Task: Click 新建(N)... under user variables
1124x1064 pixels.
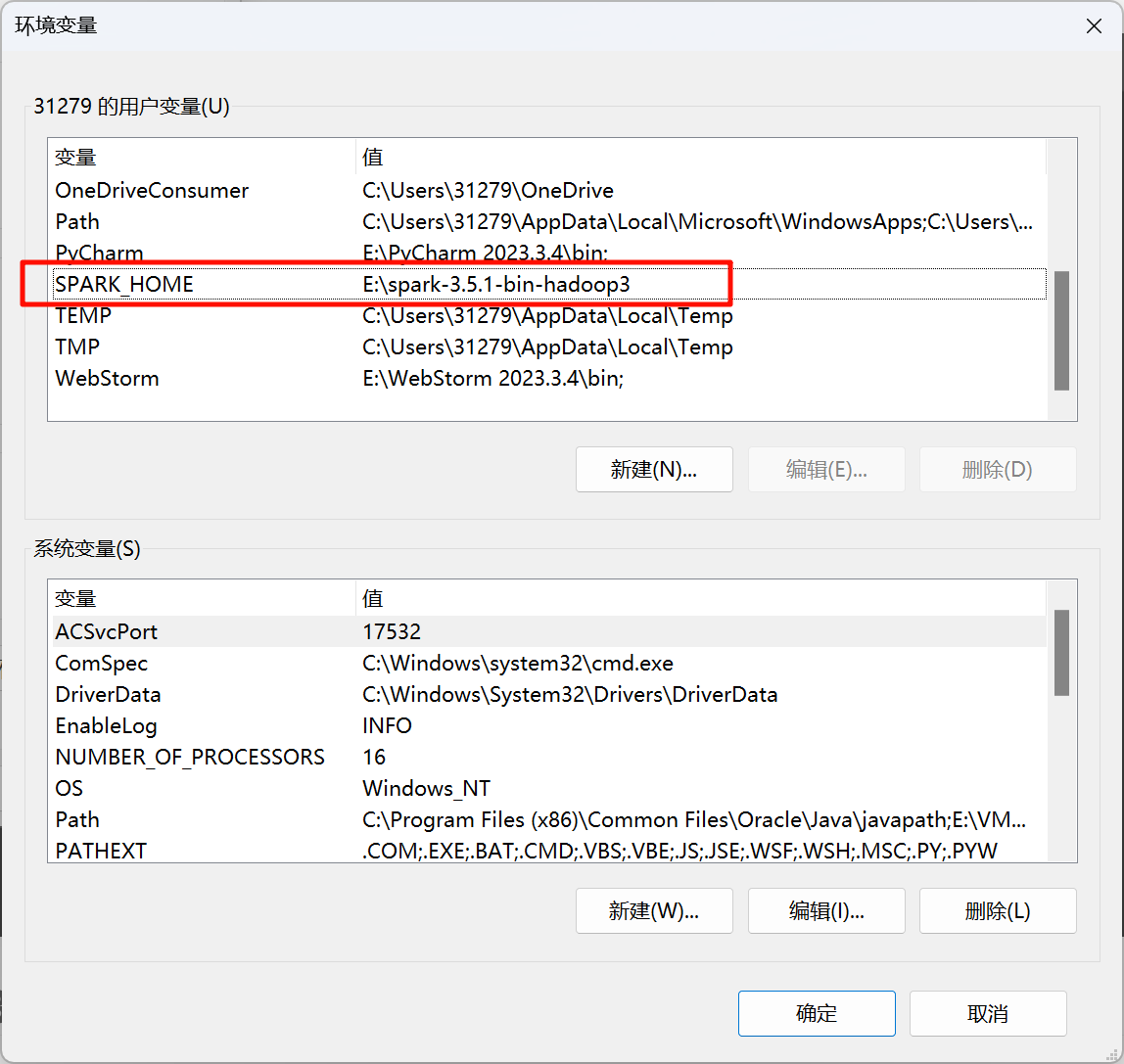Action: tap(654, 470)
